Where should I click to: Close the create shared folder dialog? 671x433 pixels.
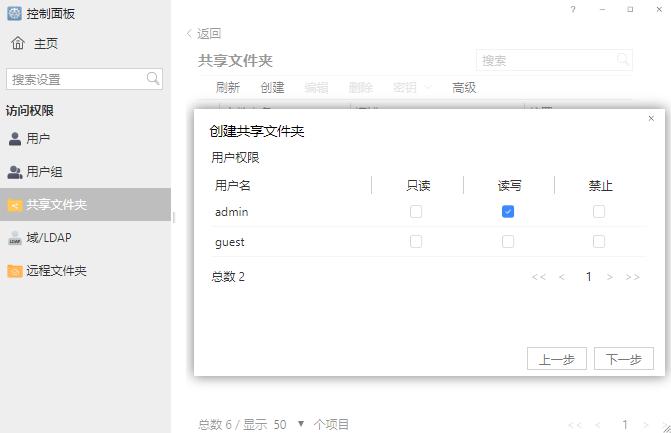(x=651, y=118)
